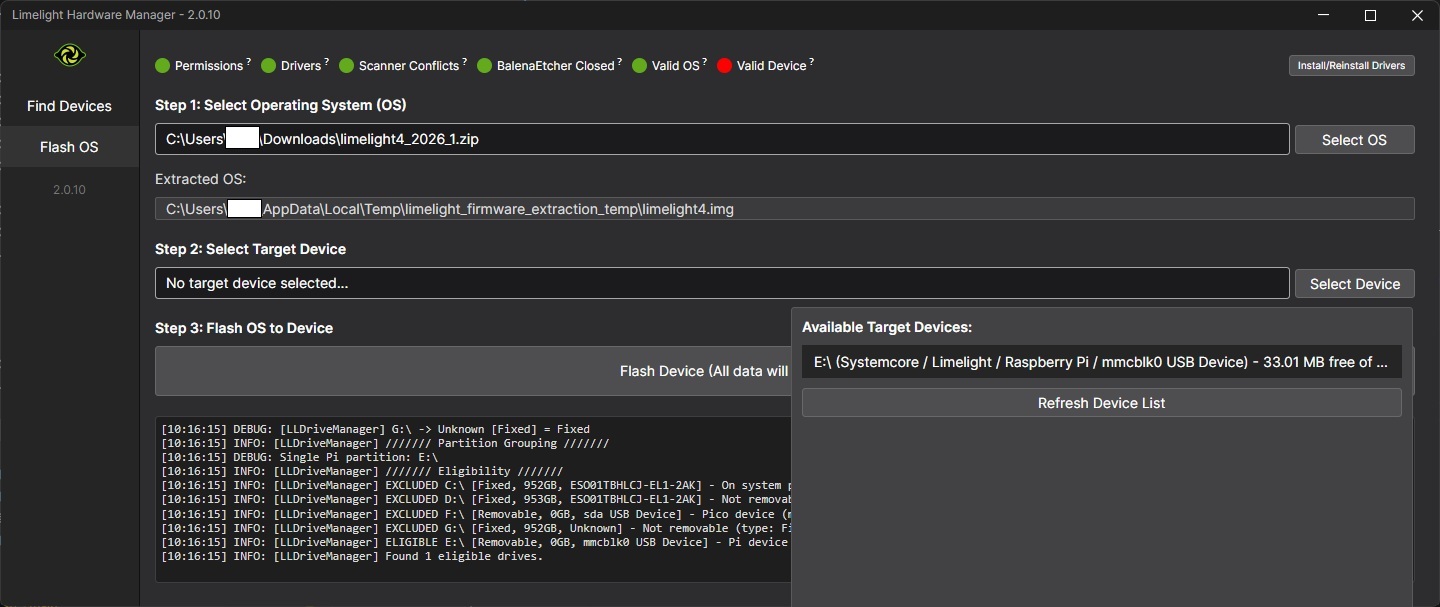Viewport: 1440px width, 607px height.
Task: Maximize the Limelight Hardware Manager window
Action: pyautogui.click(x=1370, y=15)
